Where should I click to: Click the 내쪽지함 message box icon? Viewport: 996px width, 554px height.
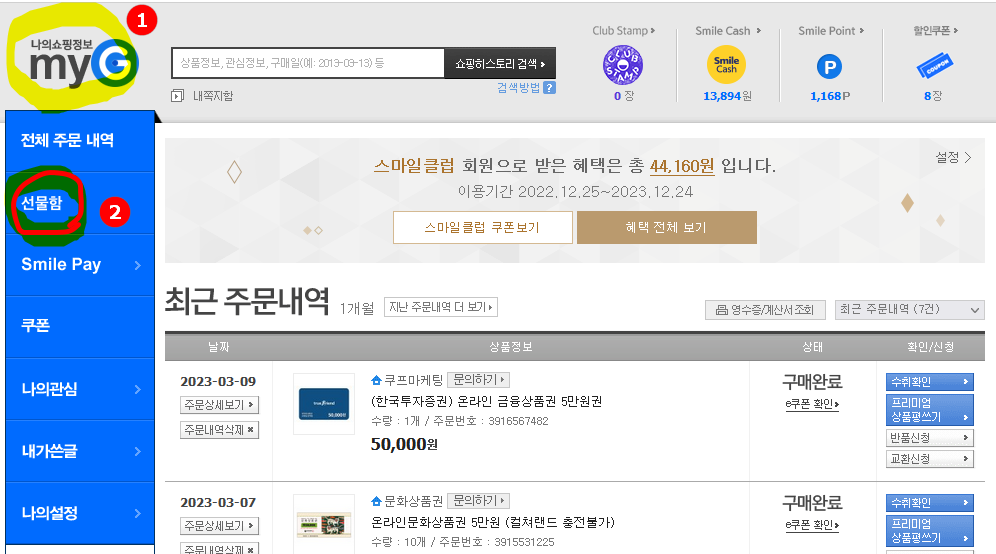[x=177, y=96]
